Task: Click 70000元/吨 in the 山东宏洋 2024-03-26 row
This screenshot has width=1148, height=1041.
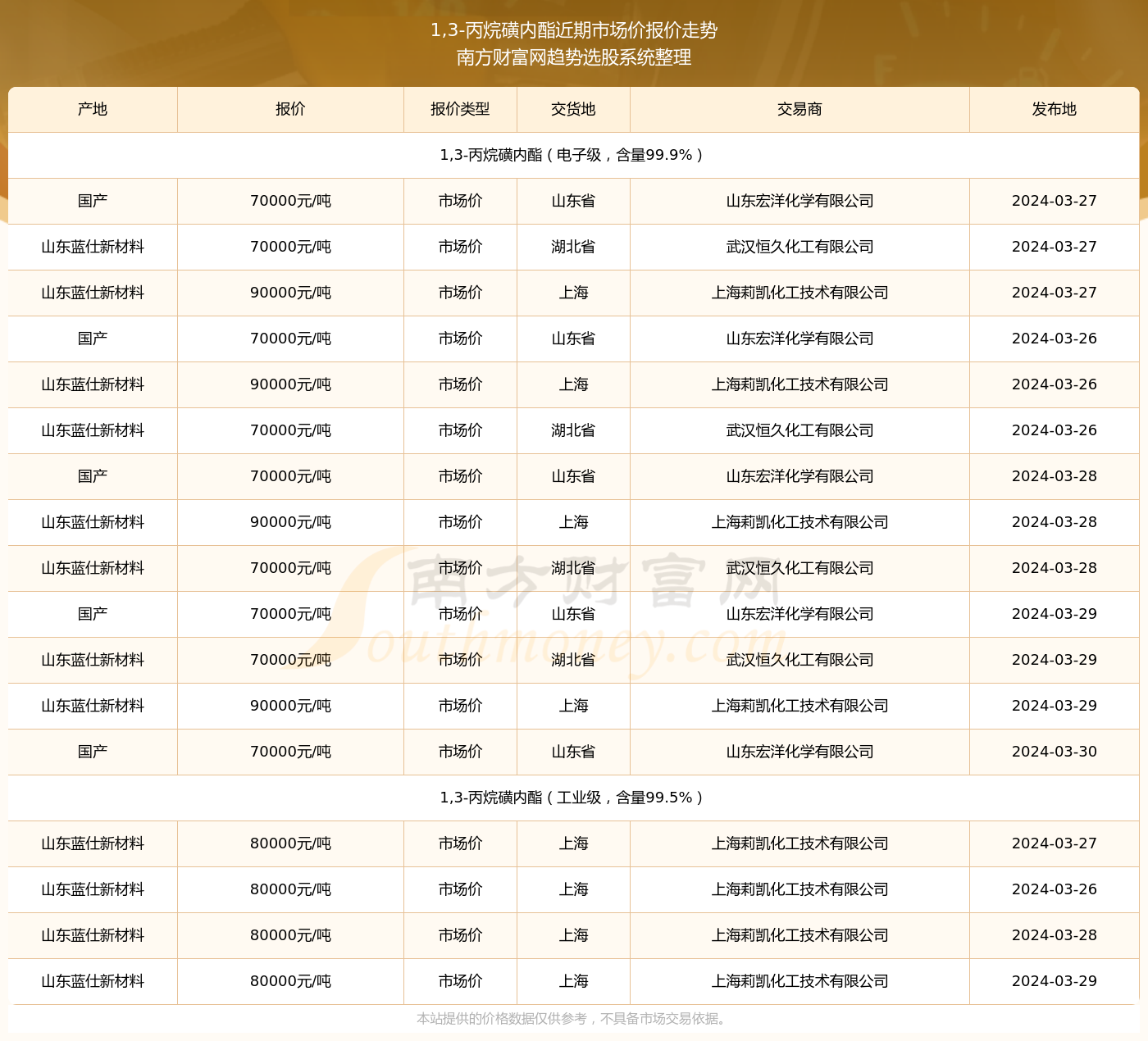Action: point(290,339)
